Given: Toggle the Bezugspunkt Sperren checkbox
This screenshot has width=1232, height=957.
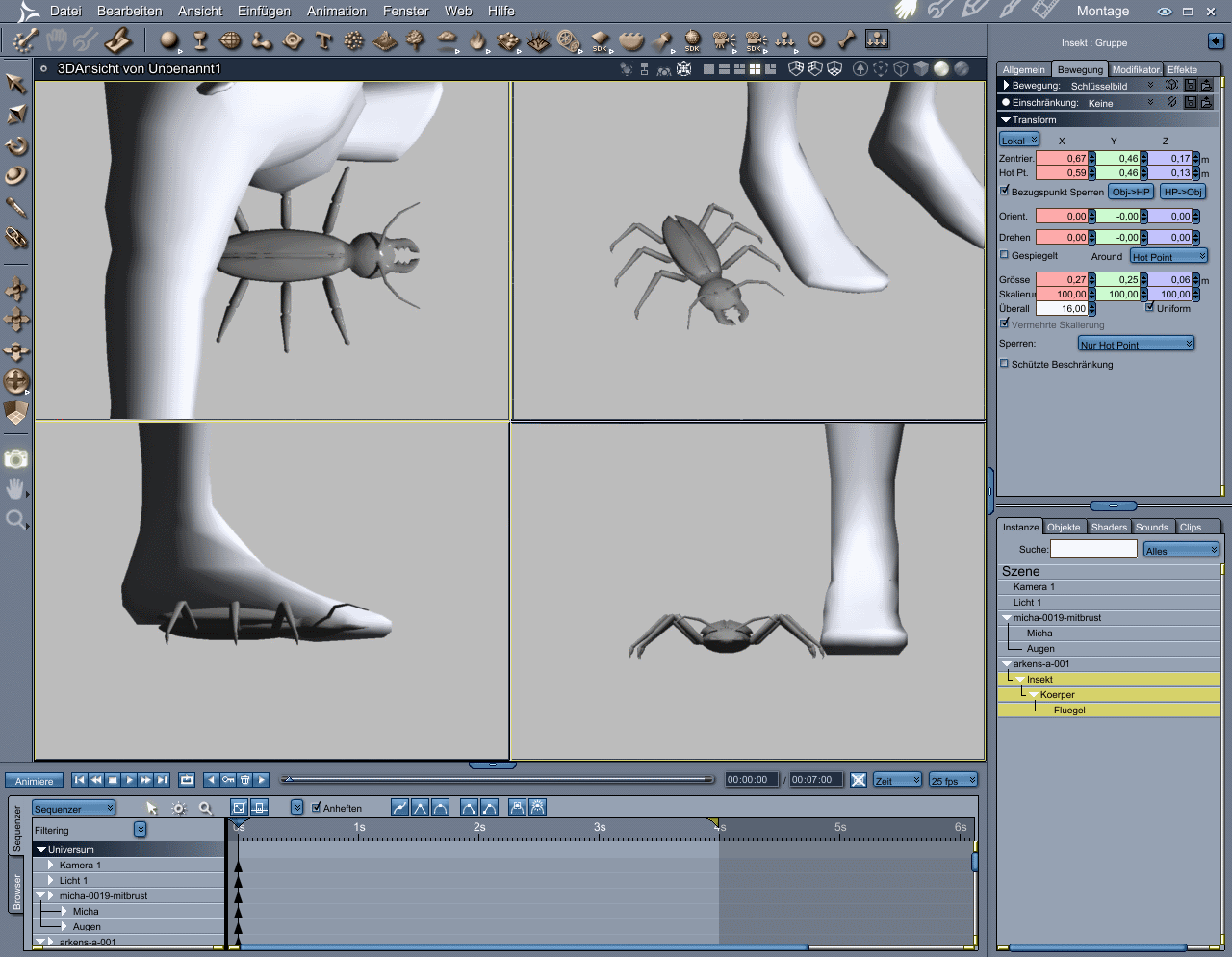Looking at the screenshot, I should pos(1005,191).
